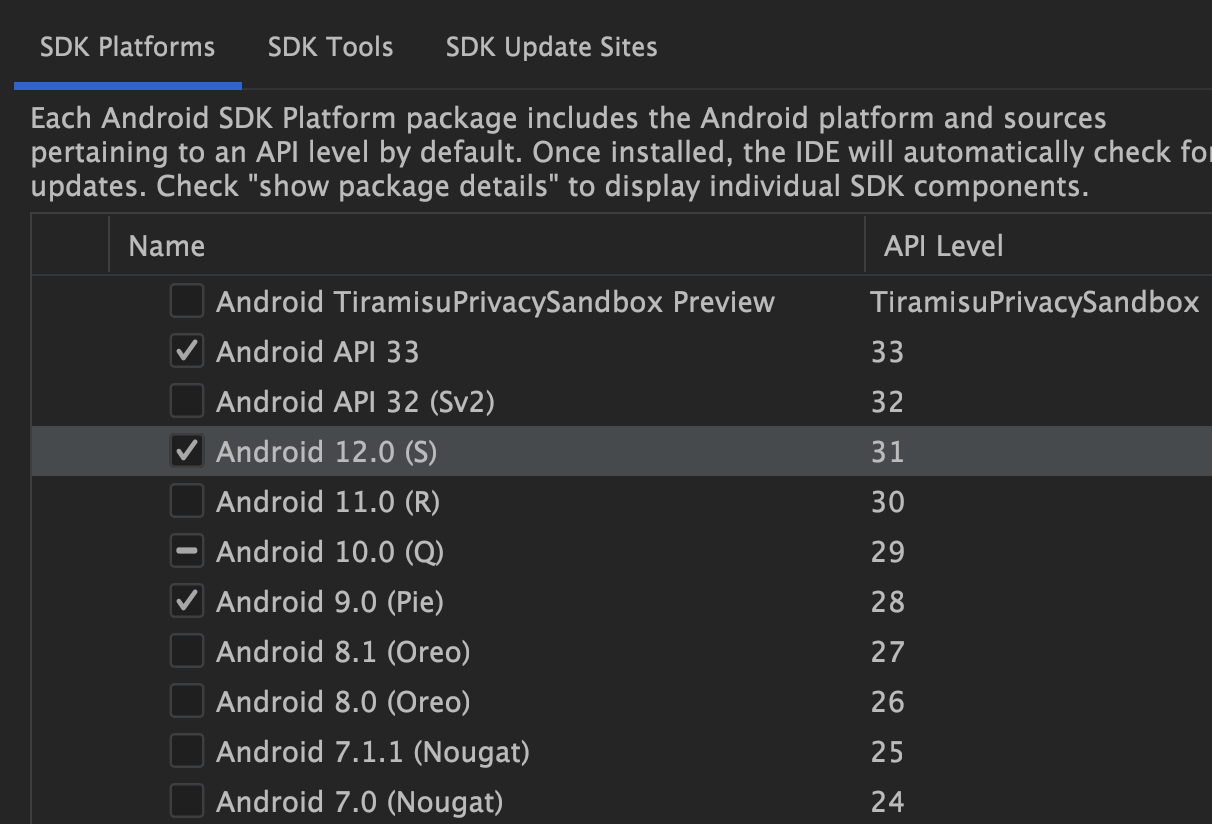
Task: Uncheck Android 9.0 (Pie)
Action: coord(186,601)
